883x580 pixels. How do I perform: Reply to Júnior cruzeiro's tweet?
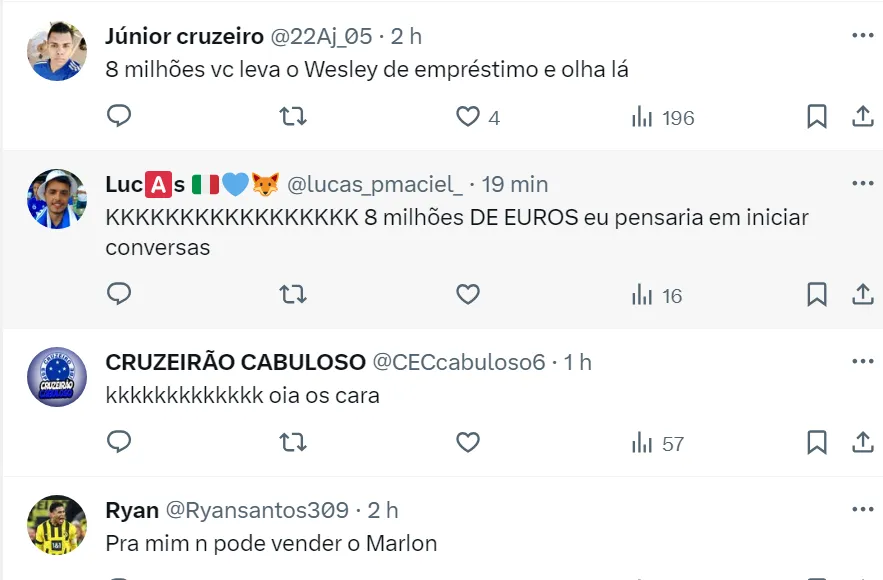119,117
